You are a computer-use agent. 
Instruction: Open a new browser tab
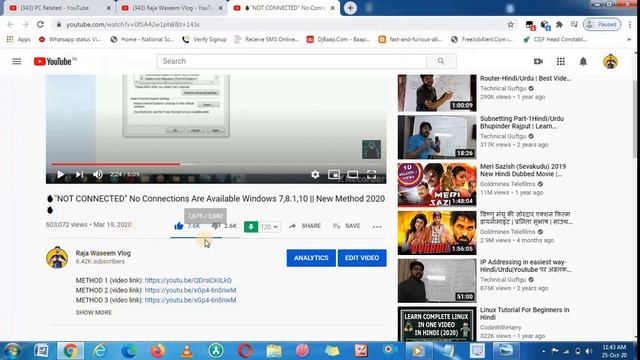[350, 8]
